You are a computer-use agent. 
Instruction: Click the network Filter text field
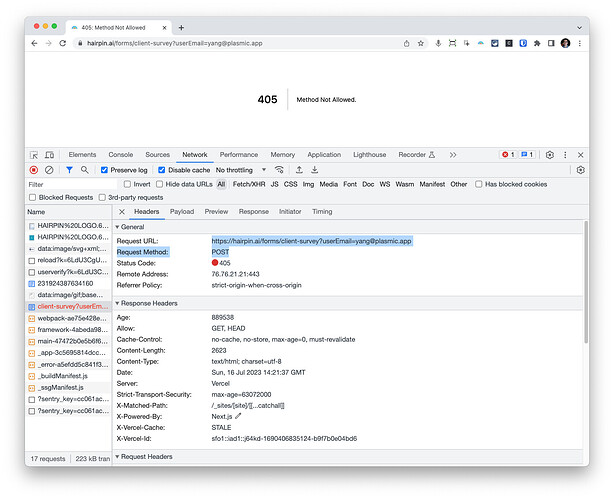[x=70, y=184]
